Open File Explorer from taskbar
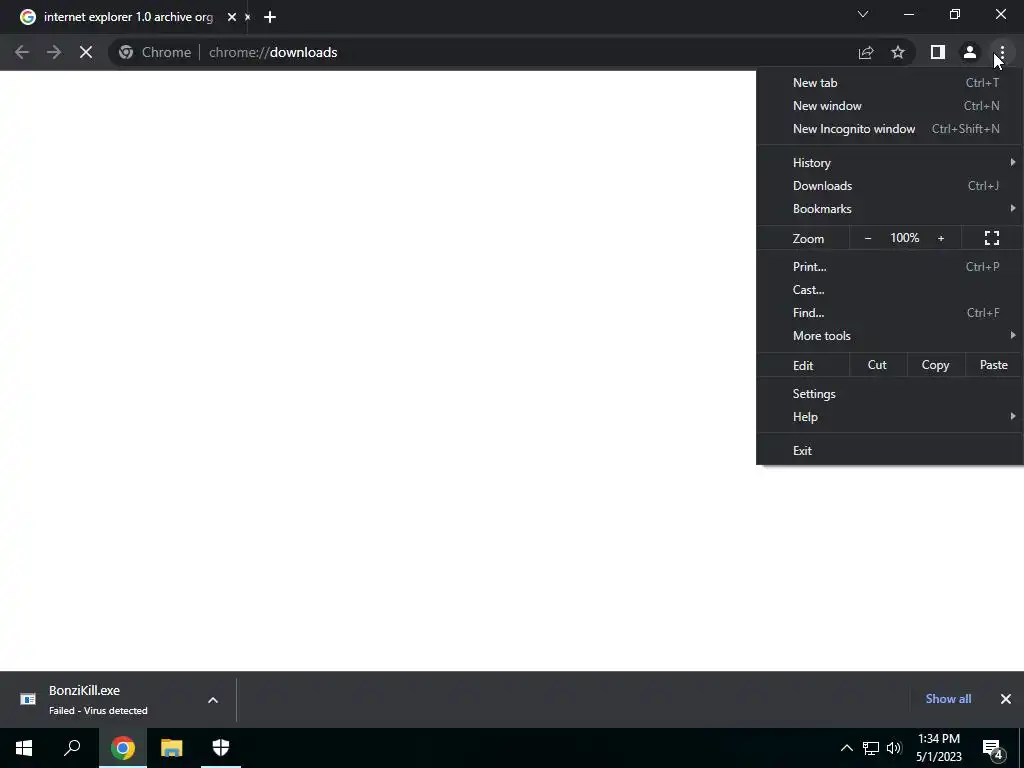The image size is (1024, 768). (172, 748)
